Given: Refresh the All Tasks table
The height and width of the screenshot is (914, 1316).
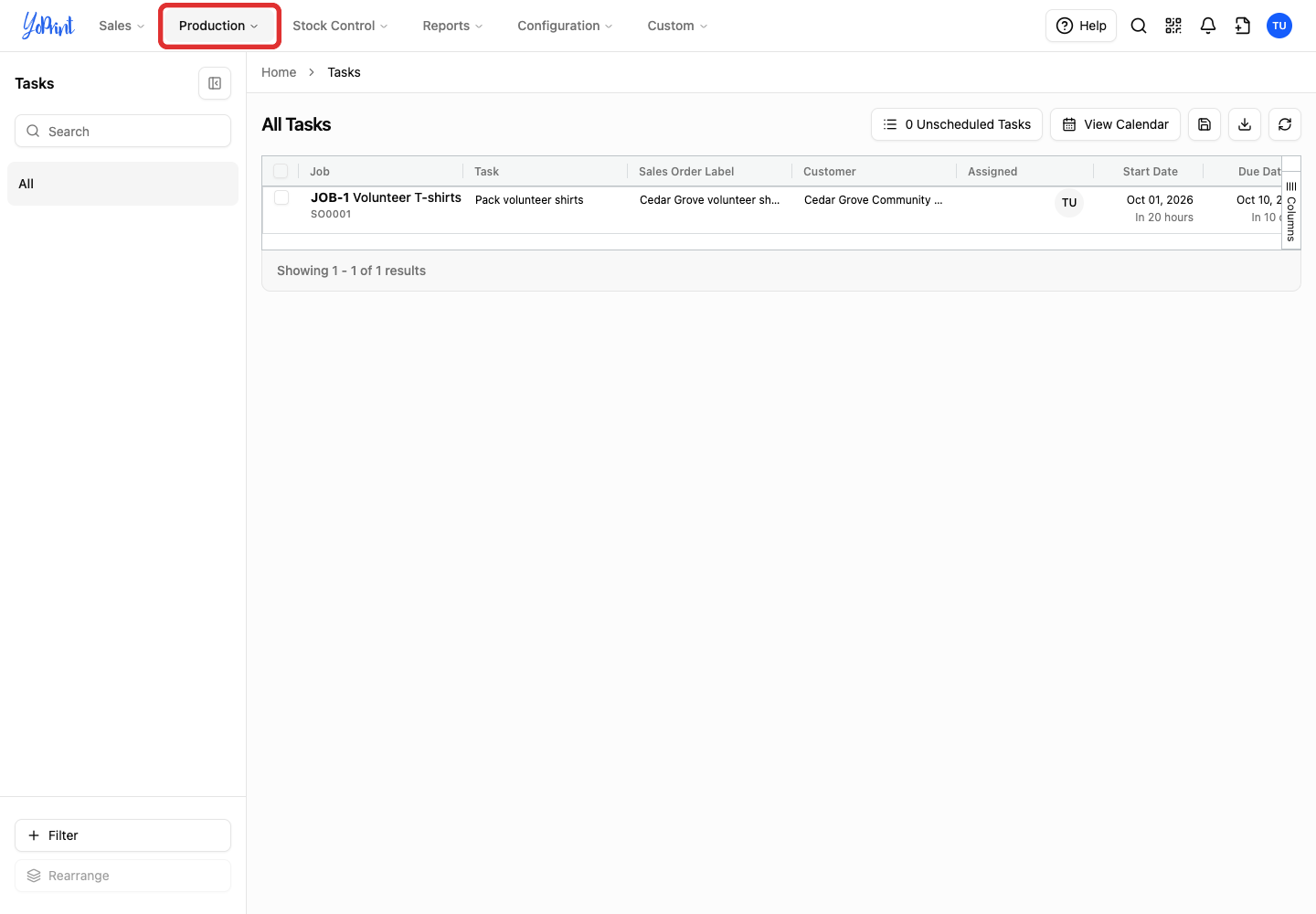Looking at the screenshot, I should [1285, 124].
